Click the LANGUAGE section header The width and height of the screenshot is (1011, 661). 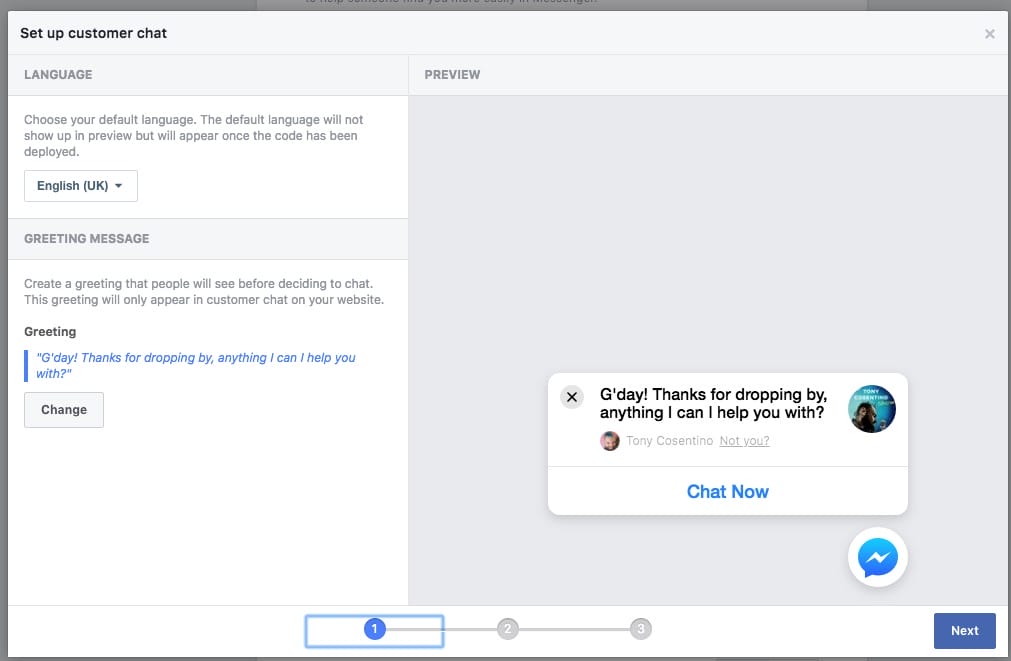[x=58, y=74]
